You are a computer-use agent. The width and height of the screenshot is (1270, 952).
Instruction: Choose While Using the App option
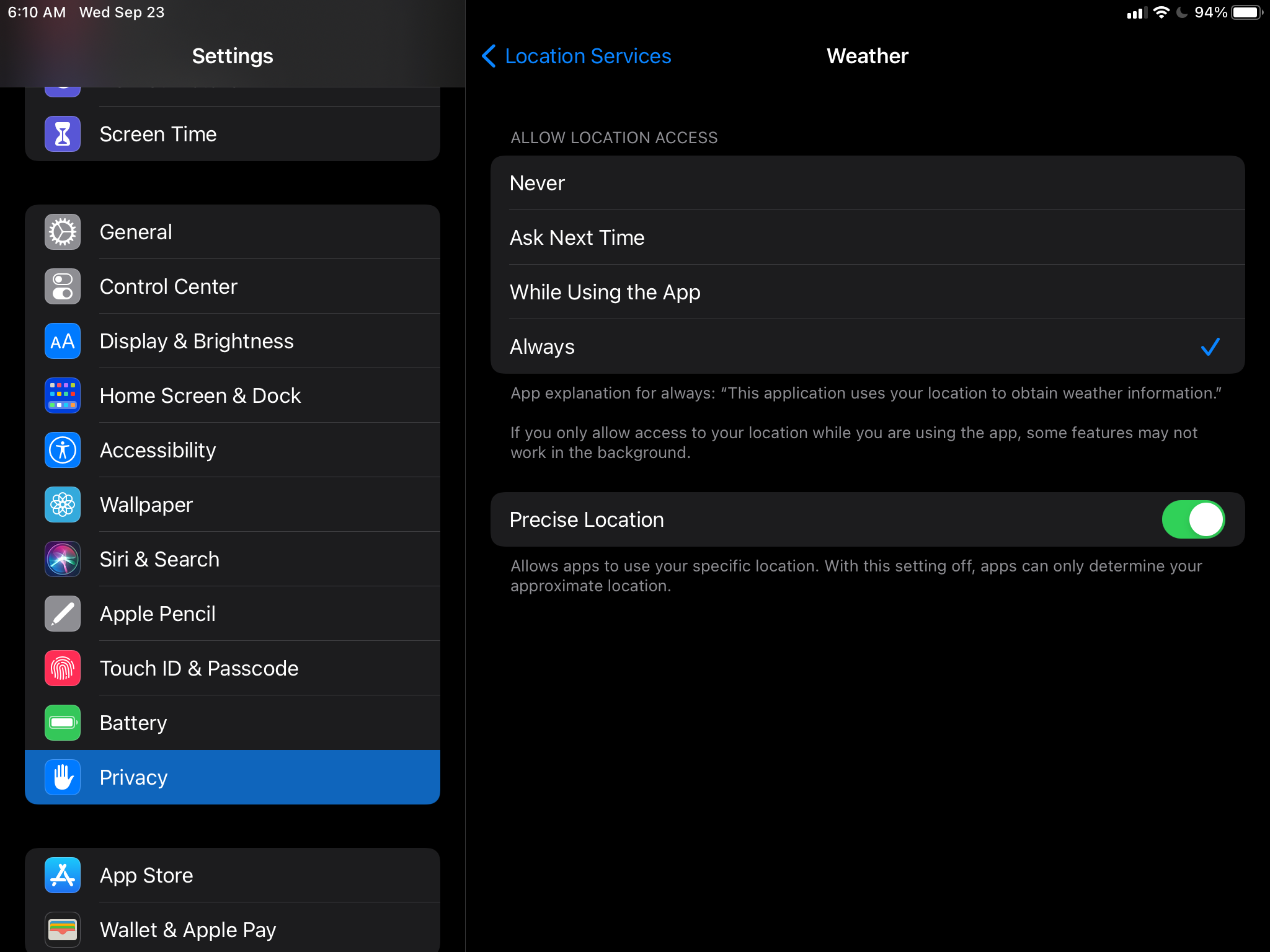(x=867, y=292)
